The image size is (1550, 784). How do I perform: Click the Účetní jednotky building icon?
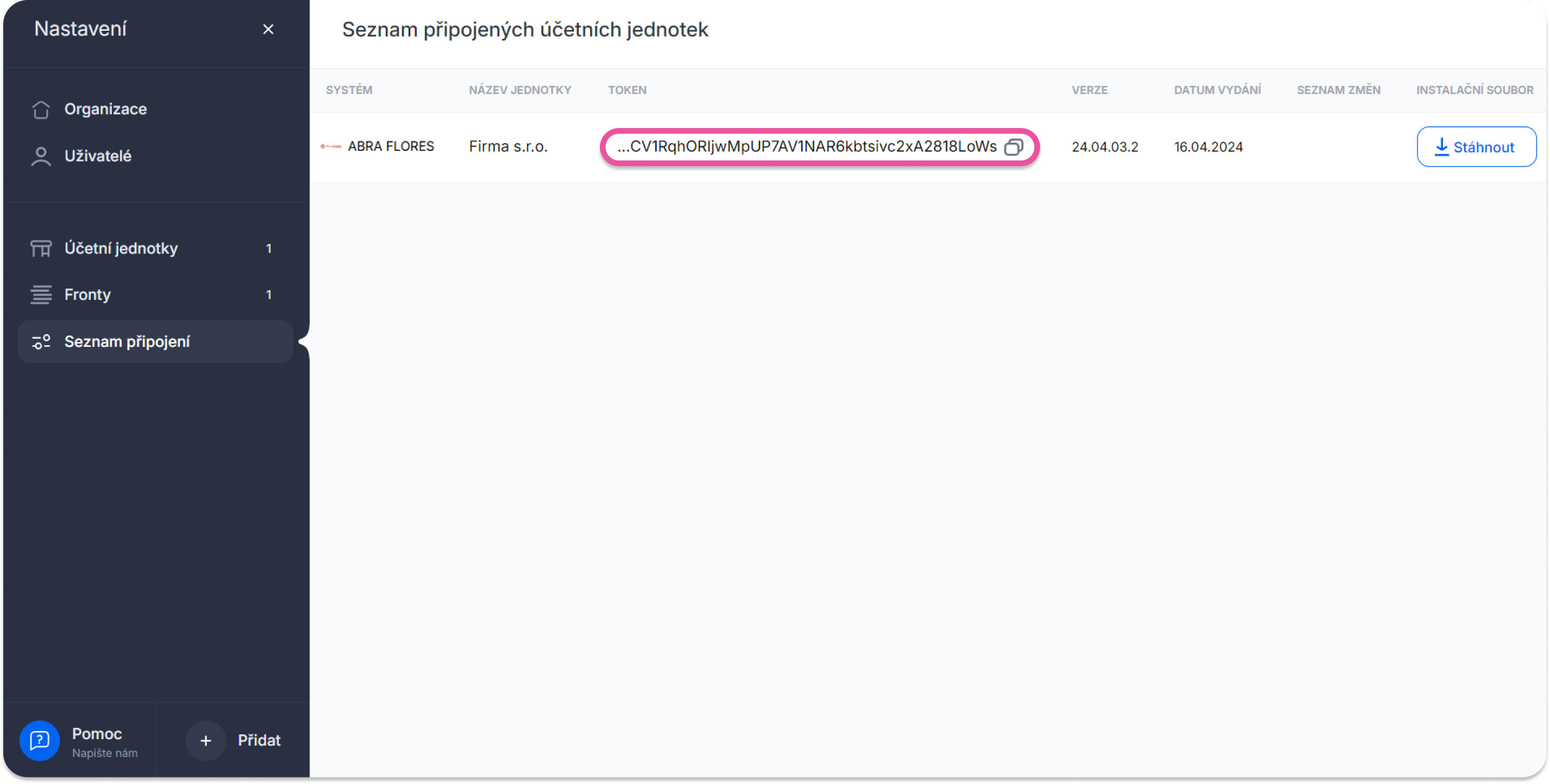point(41,249)
